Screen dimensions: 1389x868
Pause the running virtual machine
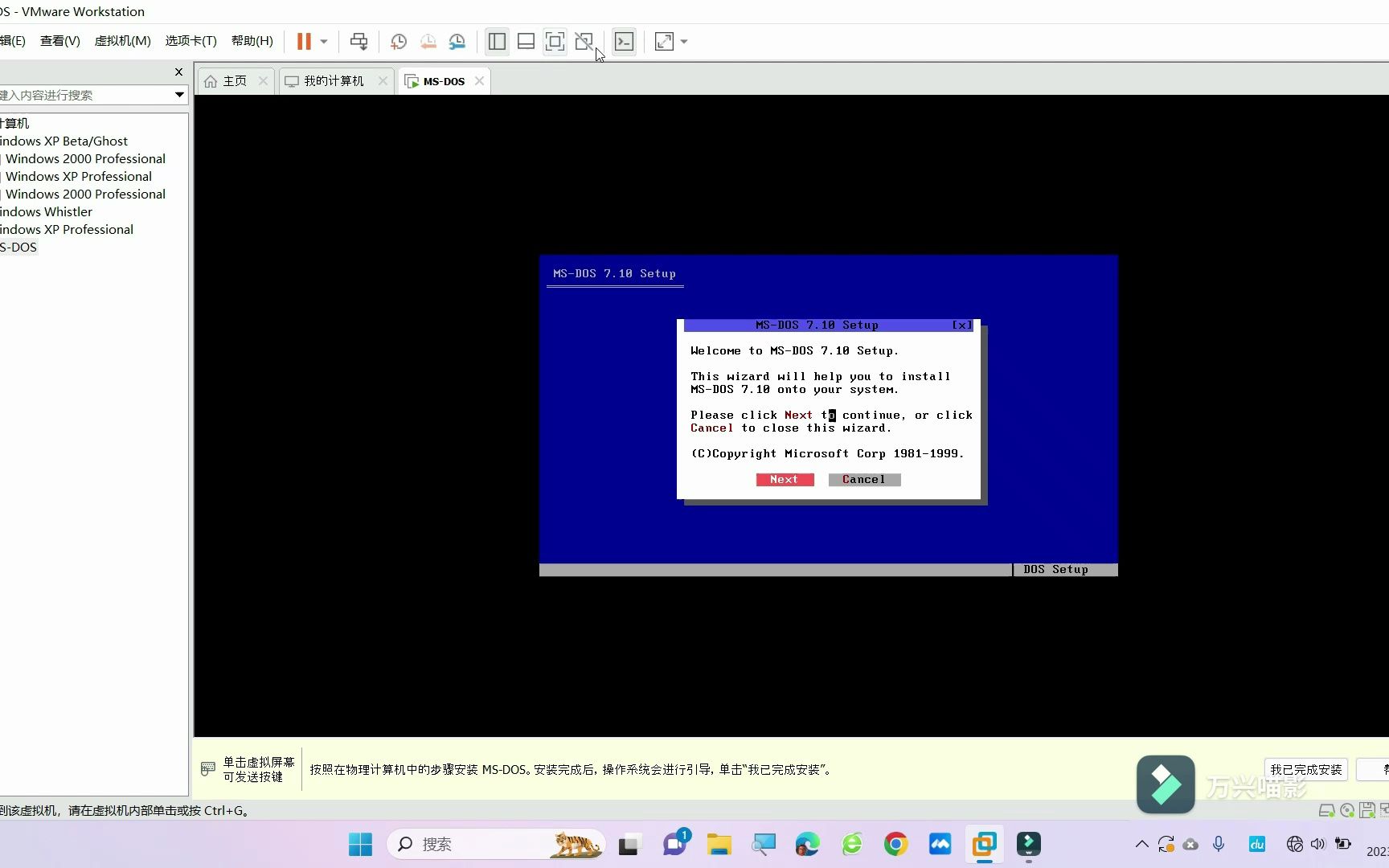pos(303,41)
